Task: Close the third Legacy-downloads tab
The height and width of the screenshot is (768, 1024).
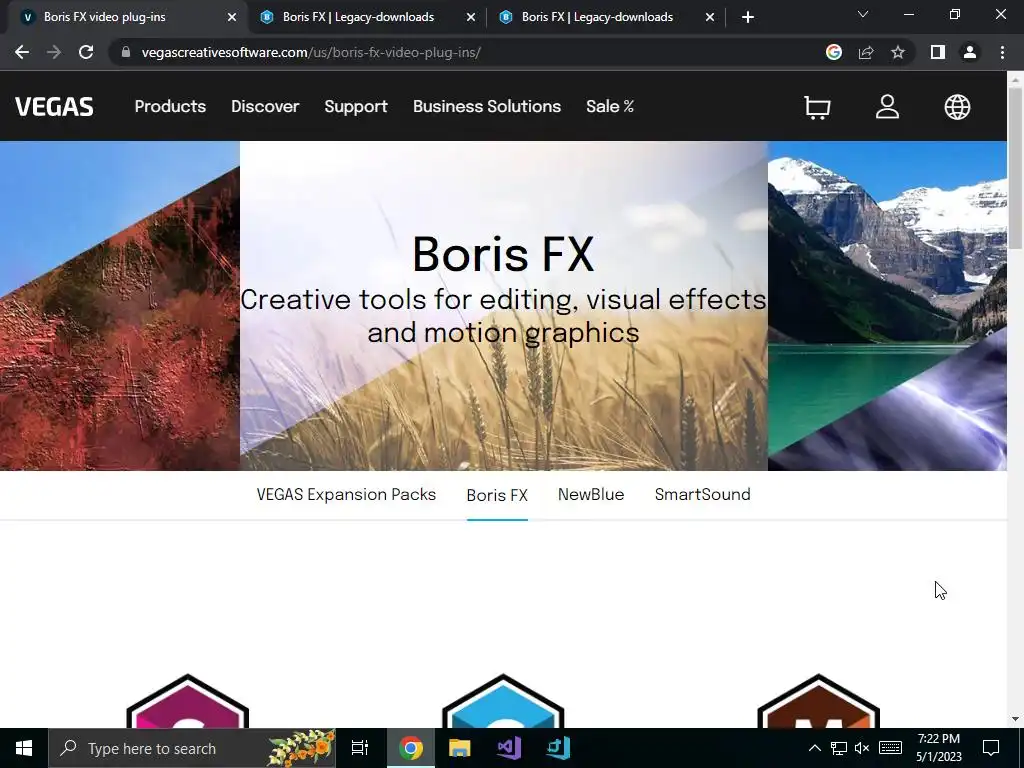Action: [x=710, y=17]
